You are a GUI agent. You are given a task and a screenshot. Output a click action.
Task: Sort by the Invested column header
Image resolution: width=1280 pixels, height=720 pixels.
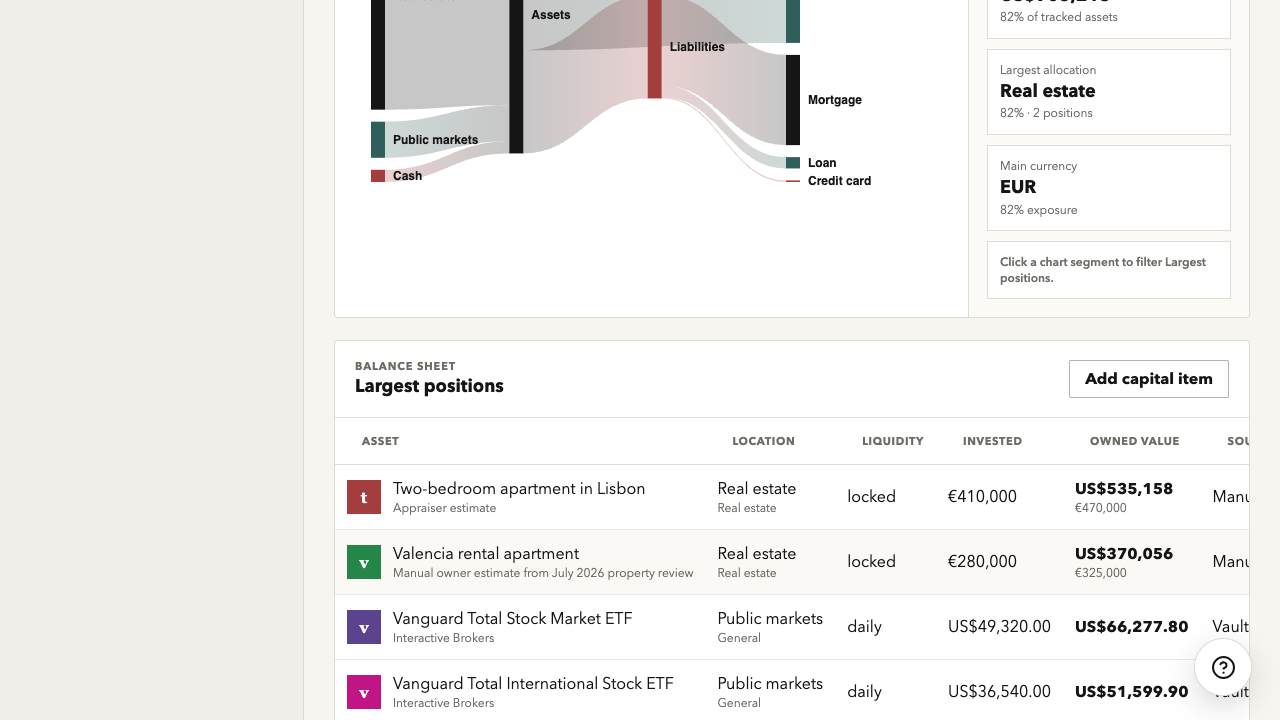[992, 441]
